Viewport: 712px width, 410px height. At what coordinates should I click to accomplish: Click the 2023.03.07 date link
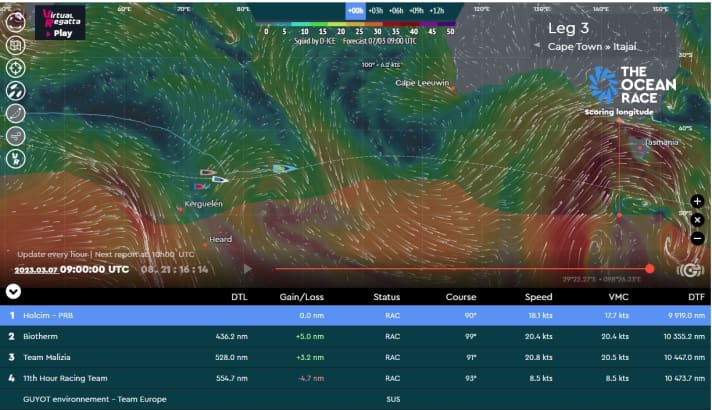point(36,270)
